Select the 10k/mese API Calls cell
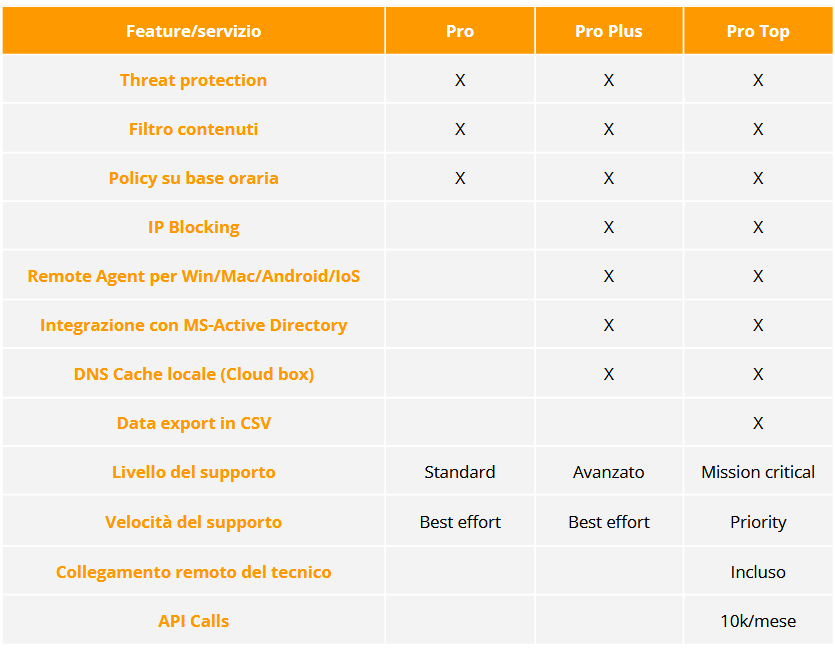 tap(758, 621)
